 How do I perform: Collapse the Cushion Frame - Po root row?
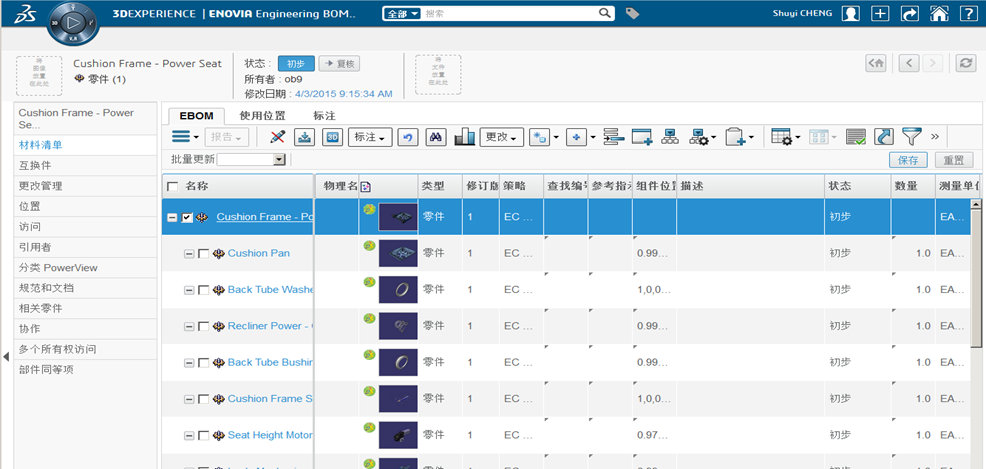(172, 218)
